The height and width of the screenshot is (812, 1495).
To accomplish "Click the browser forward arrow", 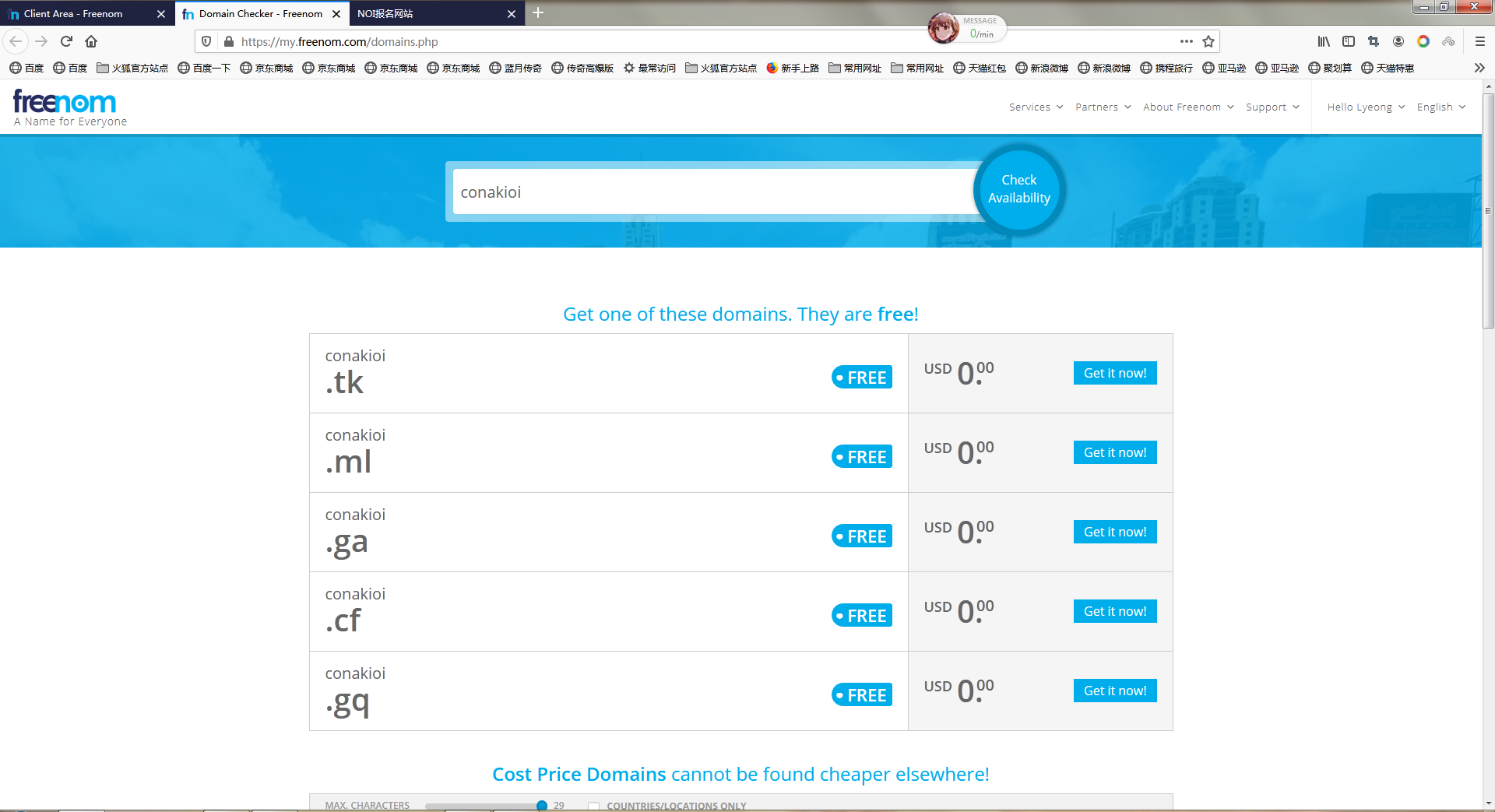I will coord(42,41).
